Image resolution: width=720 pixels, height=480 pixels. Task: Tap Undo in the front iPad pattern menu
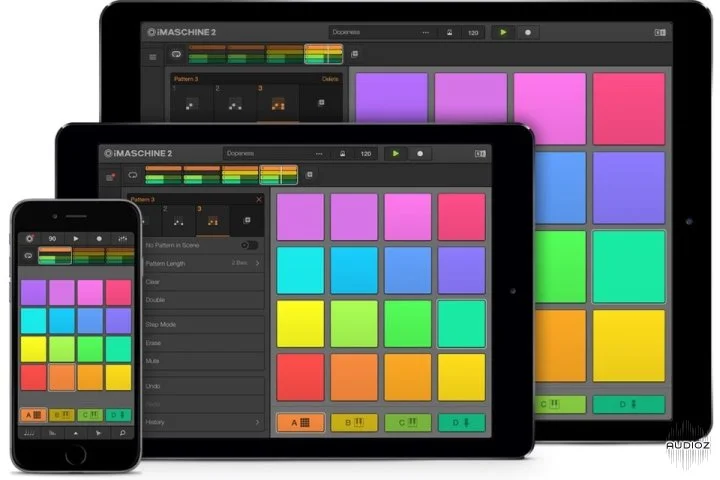point(203,386)
